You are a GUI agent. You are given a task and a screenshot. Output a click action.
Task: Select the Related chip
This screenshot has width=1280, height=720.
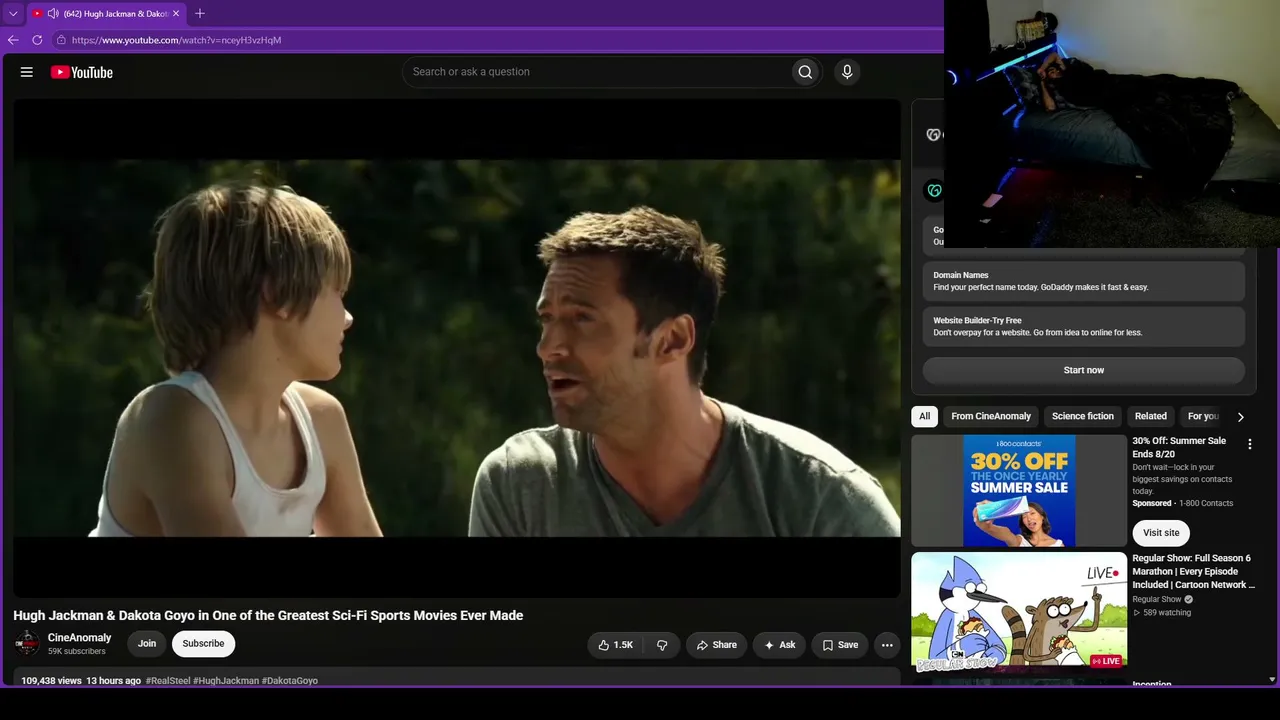pyautogui.click(x=1150, y=417)
